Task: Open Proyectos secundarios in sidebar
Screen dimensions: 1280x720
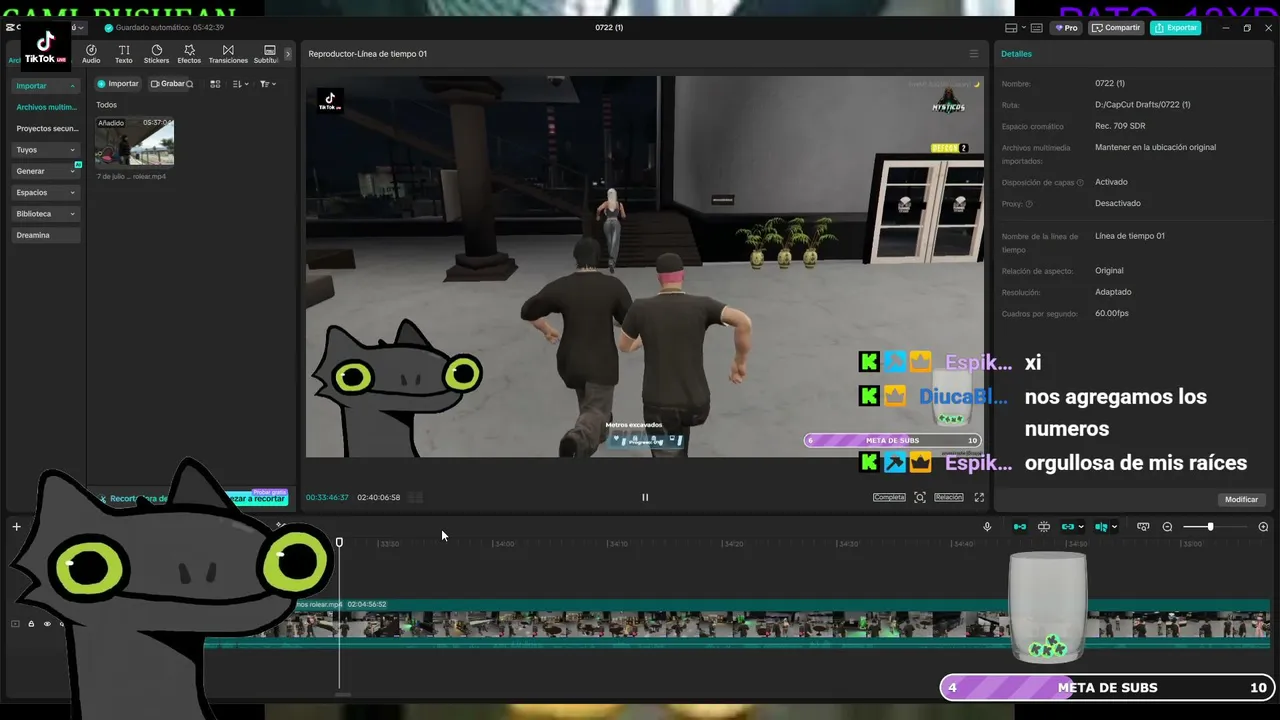Action: pos(46,128)
